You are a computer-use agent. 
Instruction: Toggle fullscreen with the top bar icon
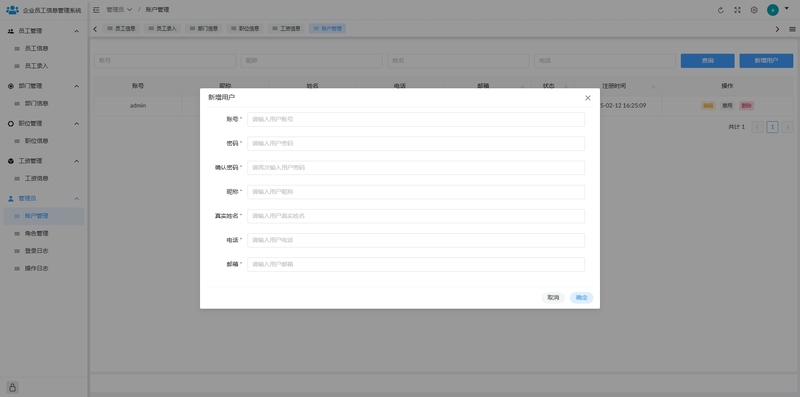pos(737,10)
